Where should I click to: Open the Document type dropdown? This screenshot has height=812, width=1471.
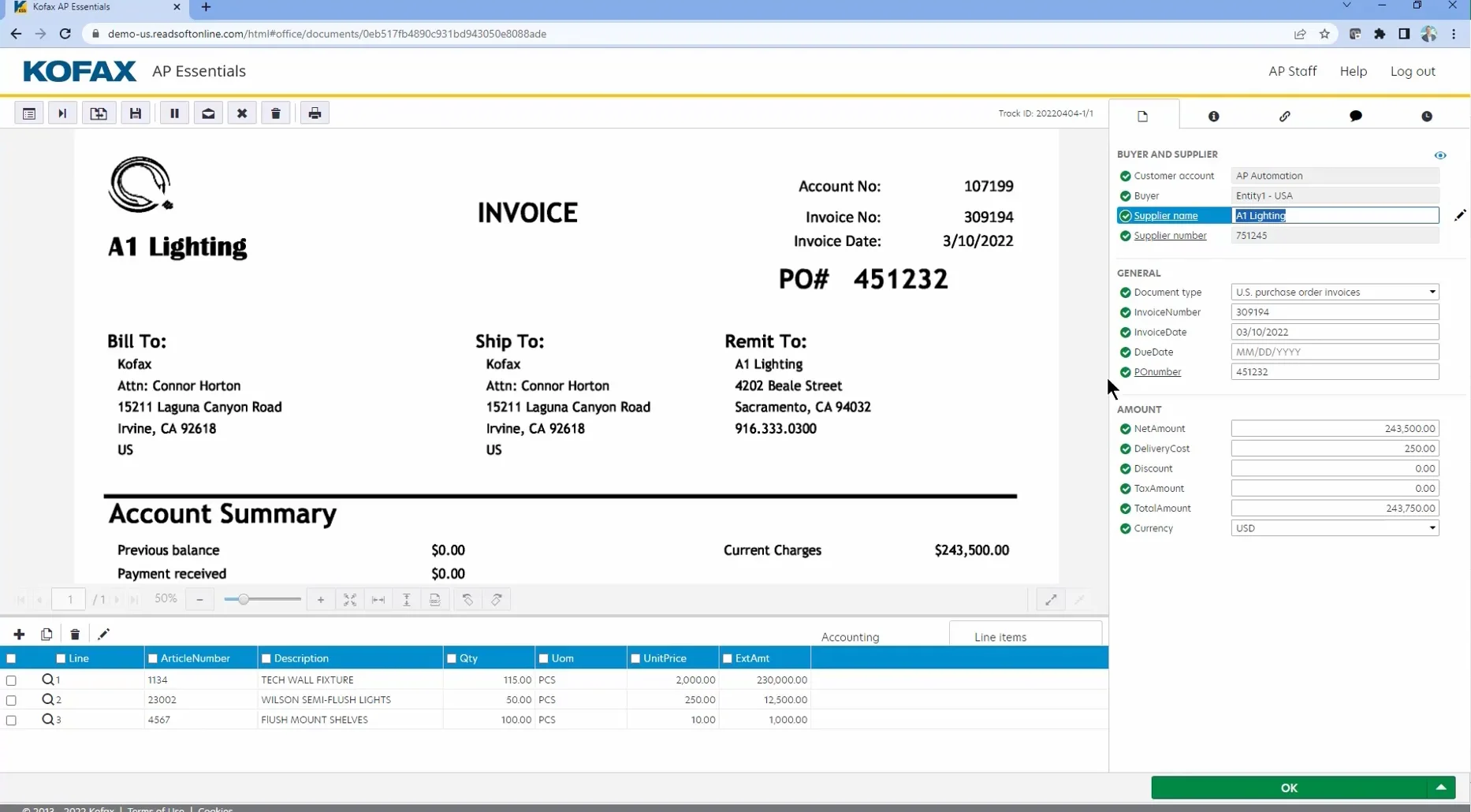point(1335,292)
